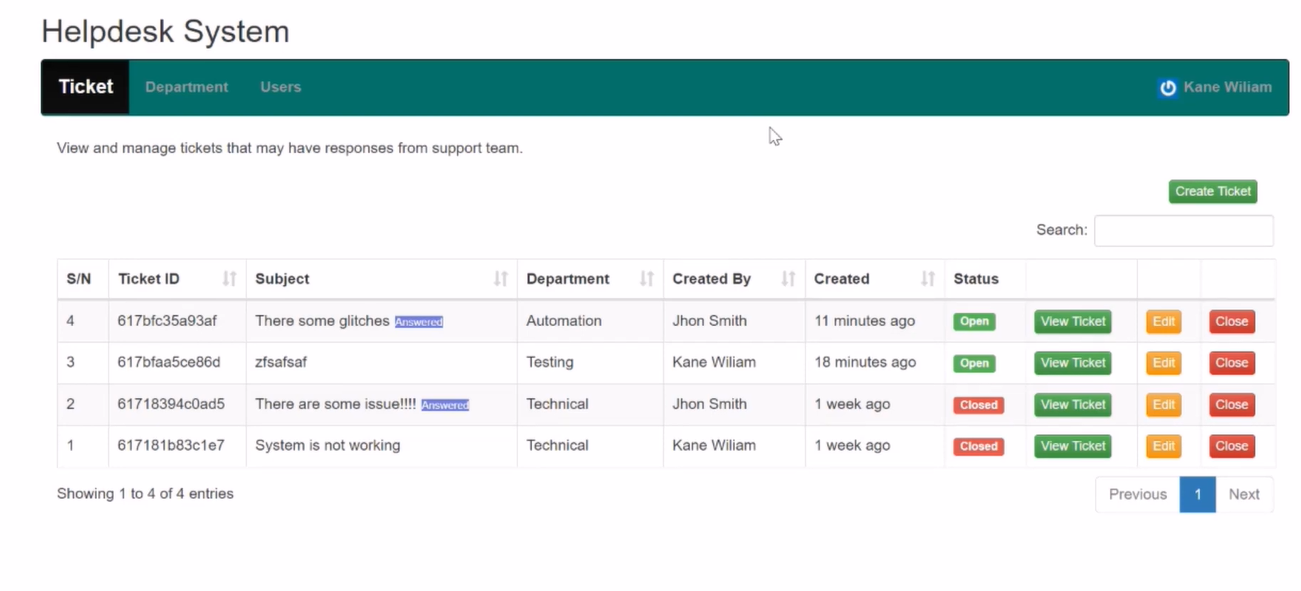Screen dimensions: 1301x591
Task: Click Open status badge for ticket 617bfaa5ce86d
Action: tap(974, 363)
